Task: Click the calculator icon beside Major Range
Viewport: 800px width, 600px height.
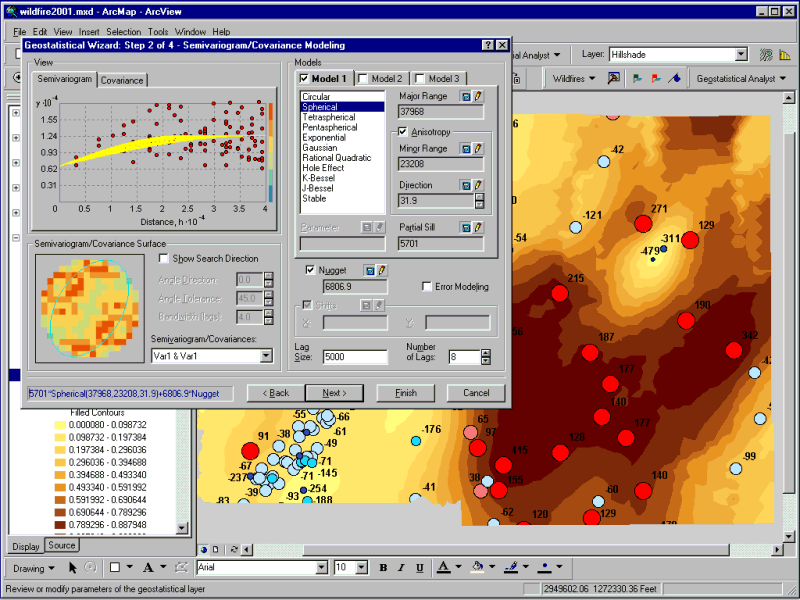Action: 465,96
